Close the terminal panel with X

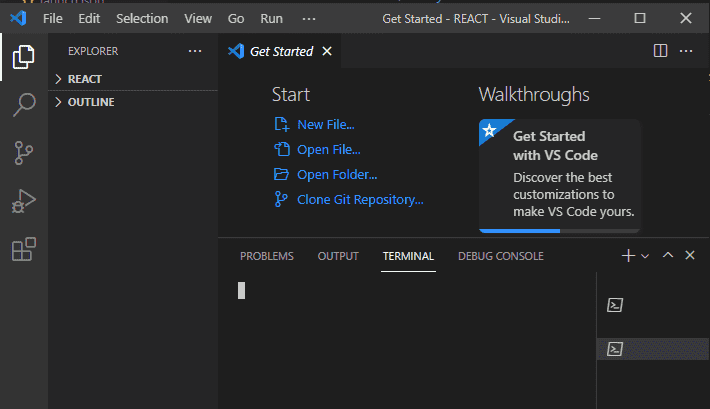(689, 256)
